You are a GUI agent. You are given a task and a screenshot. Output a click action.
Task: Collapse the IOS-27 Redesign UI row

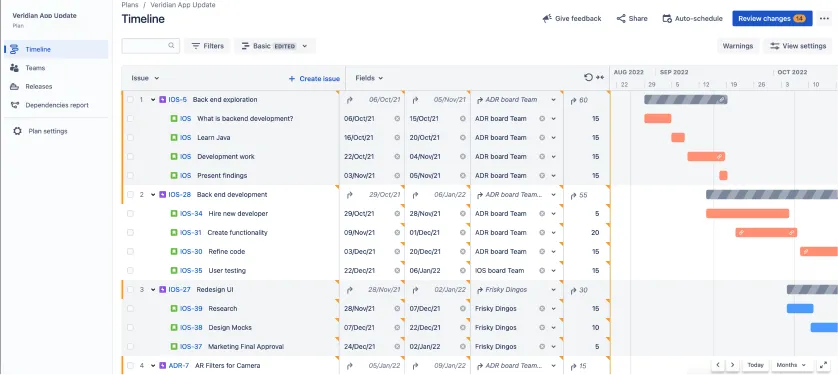(153, 290)
